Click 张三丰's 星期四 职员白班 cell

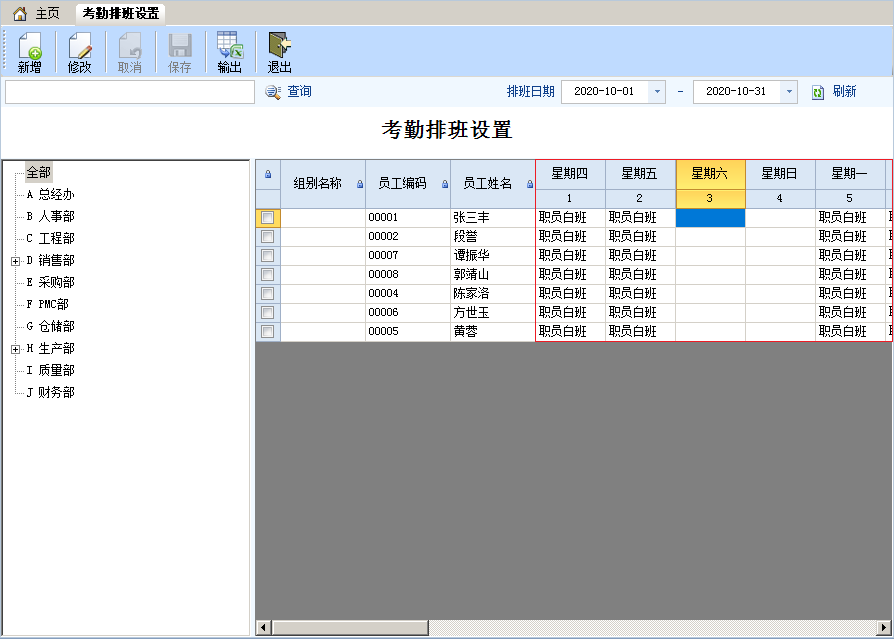pyautogui.click(x=570, y=218)
